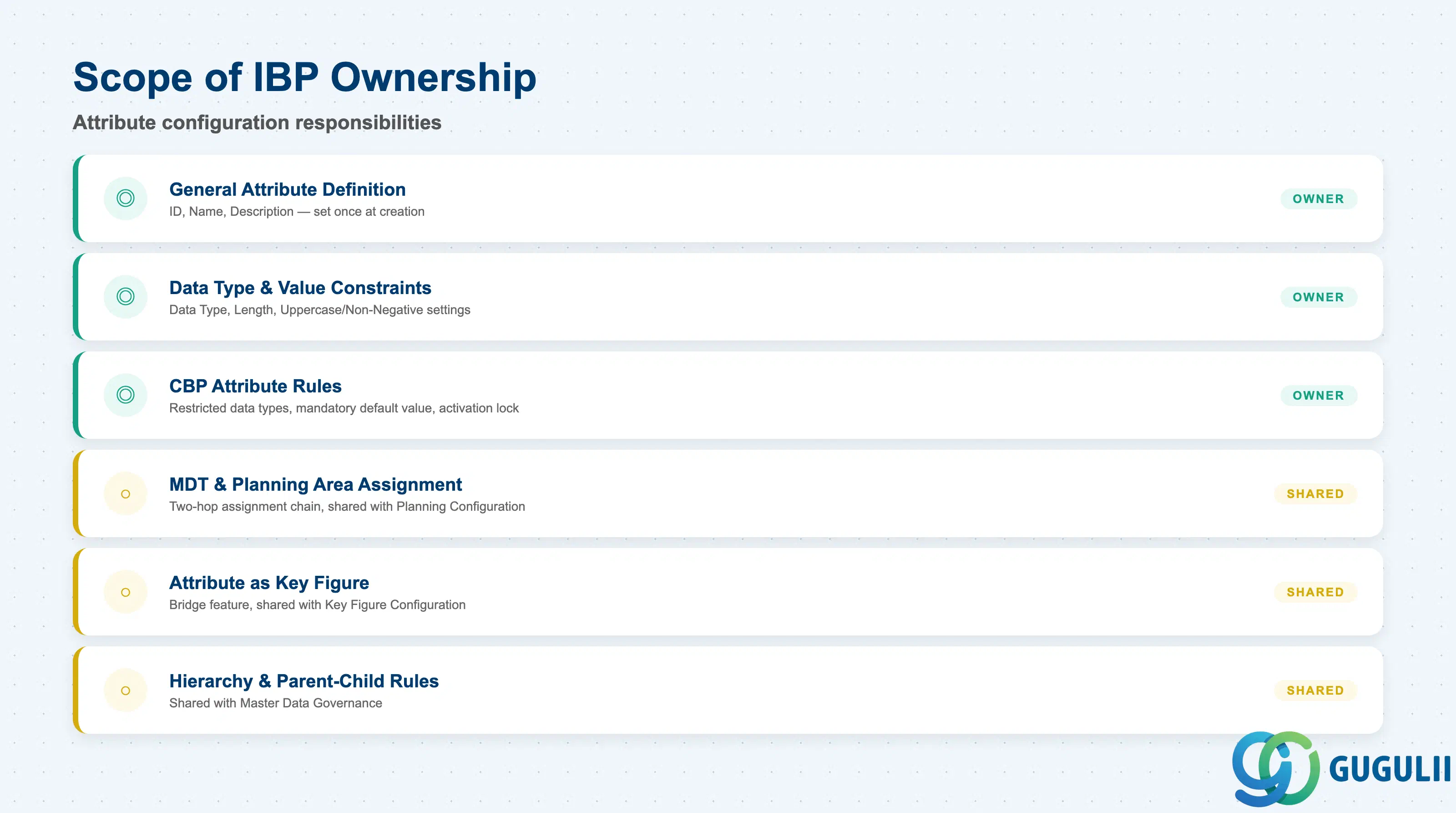Click the Two-hop assignment chain description text

tap(347, 507)
